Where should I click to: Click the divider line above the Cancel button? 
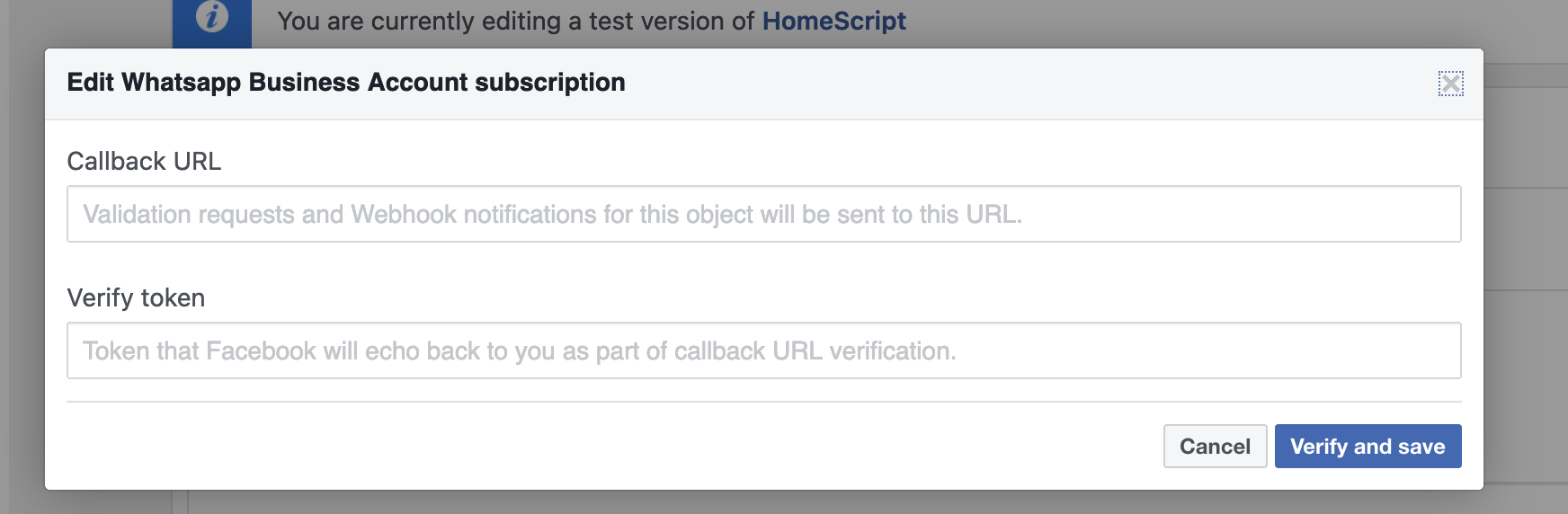click(x=764, y=402)
